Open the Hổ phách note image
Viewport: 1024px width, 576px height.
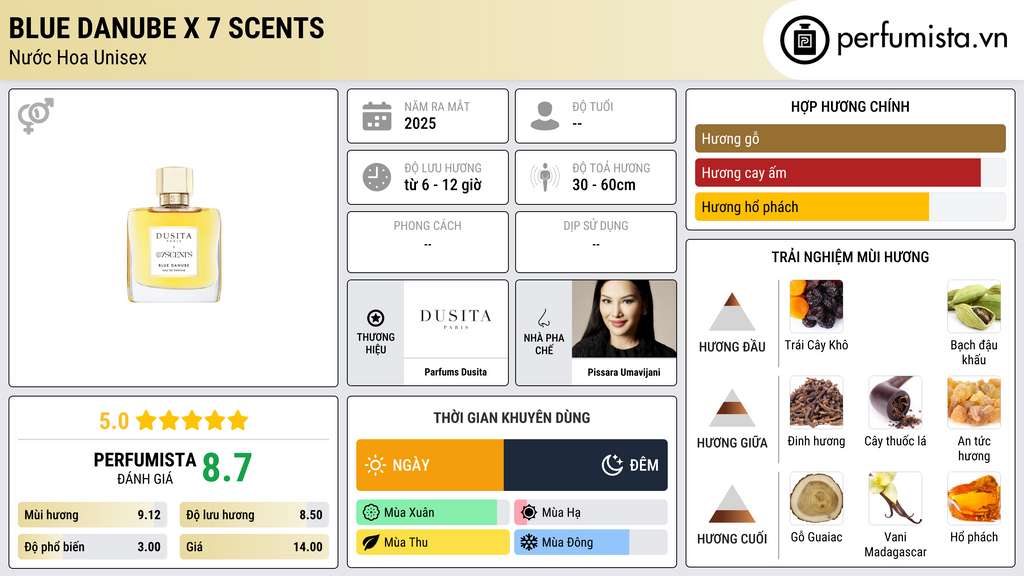pos(974,499)
